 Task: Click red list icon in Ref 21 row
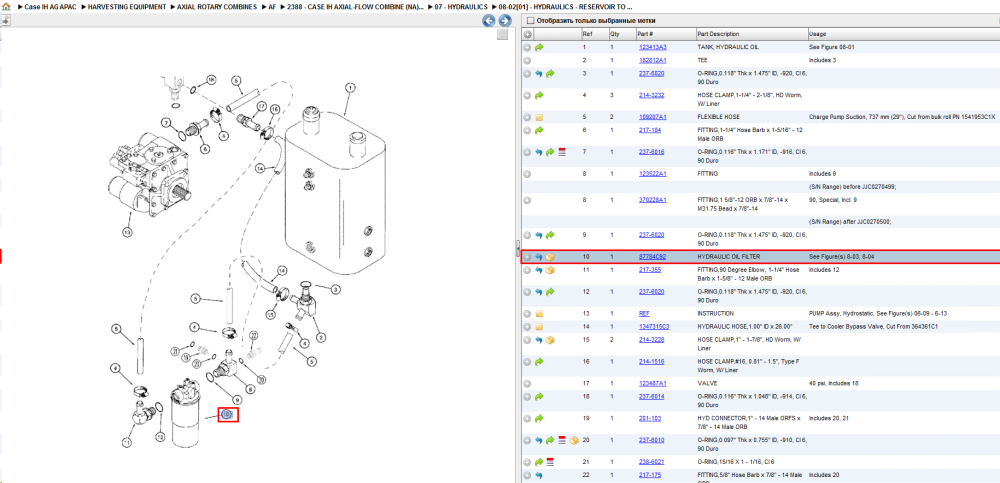click(x=550, y=462)
